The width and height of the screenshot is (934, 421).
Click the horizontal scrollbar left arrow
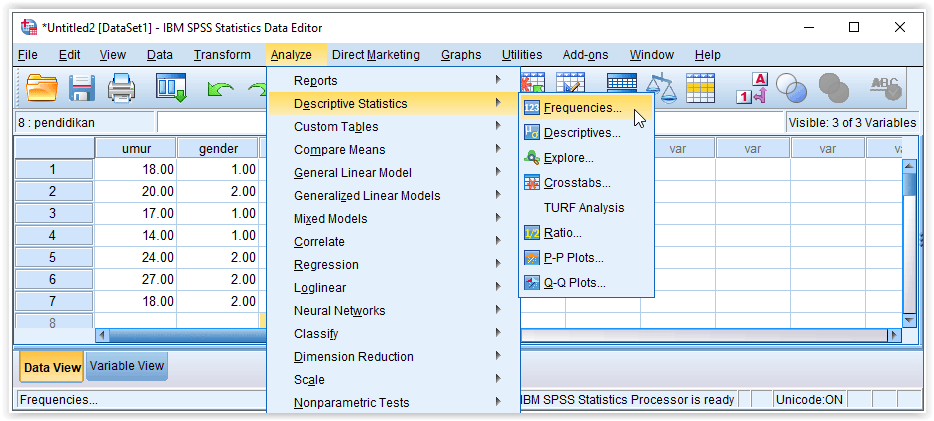click(102, 335)
